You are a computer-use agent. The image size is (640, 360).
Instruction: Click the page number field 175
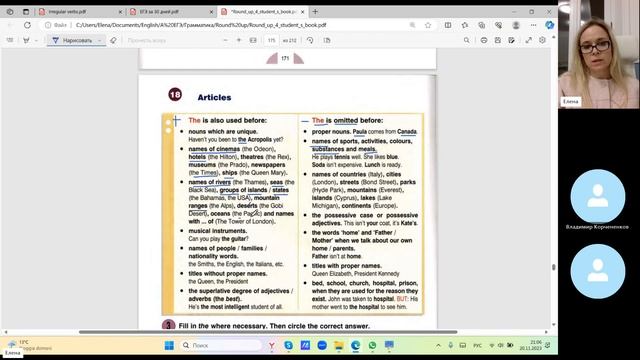pyautogui.click(x=271, y=40)
